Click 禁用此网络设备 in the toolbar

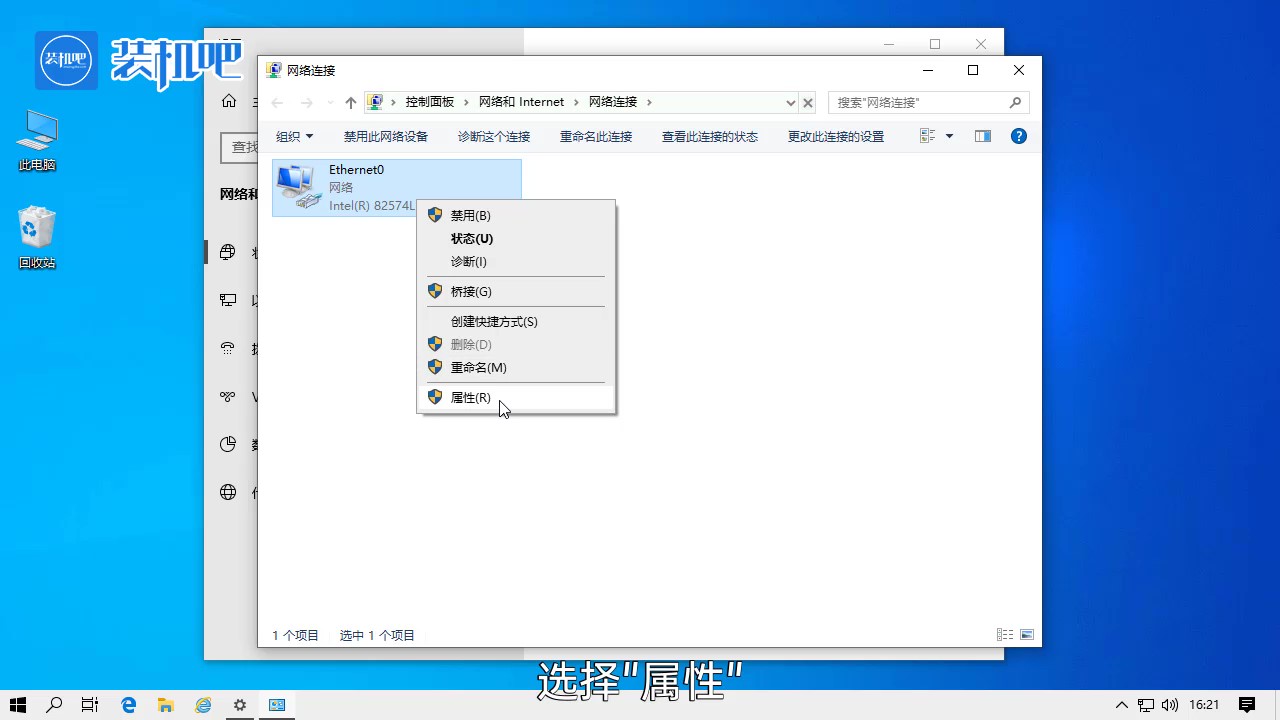click(385, 136)
